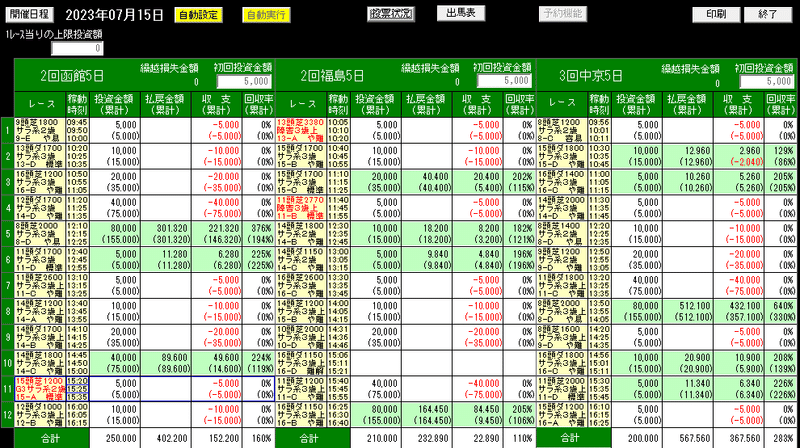Screen dimensions: 800x448
Task: Click 福島 total payout 232,890
Action: click(427, 438)
